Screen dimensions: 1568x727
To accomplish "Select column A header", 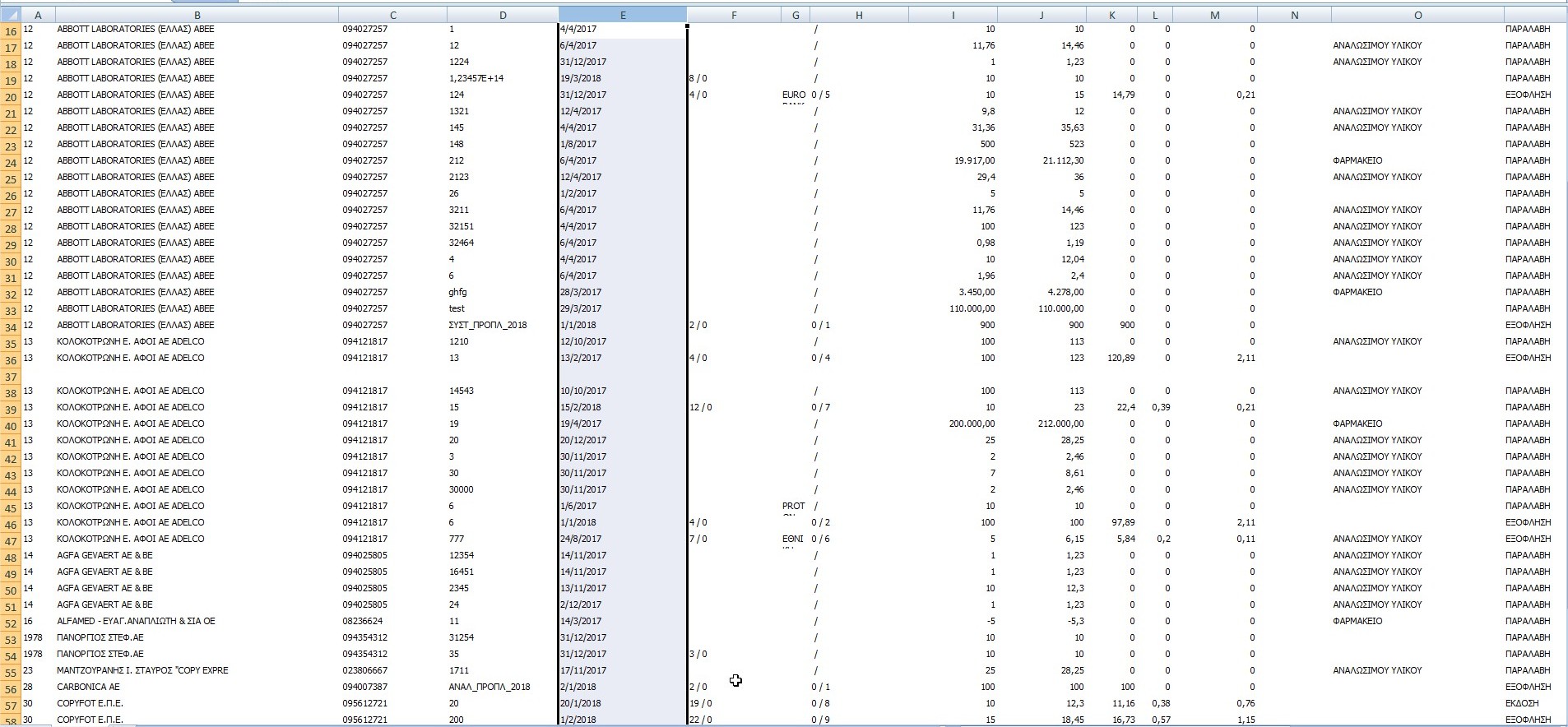I will pyautogui.click(x=38, y=15).
